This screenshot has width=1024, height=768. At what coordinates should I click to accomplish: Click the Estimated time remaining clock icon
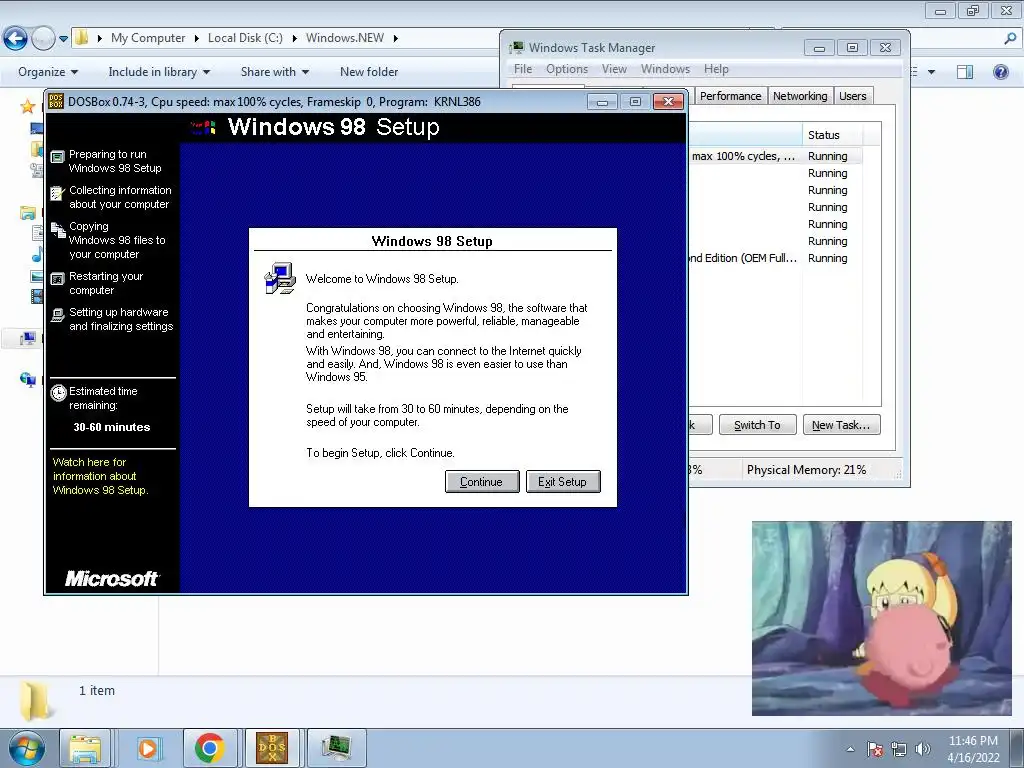tap(59, 392)
